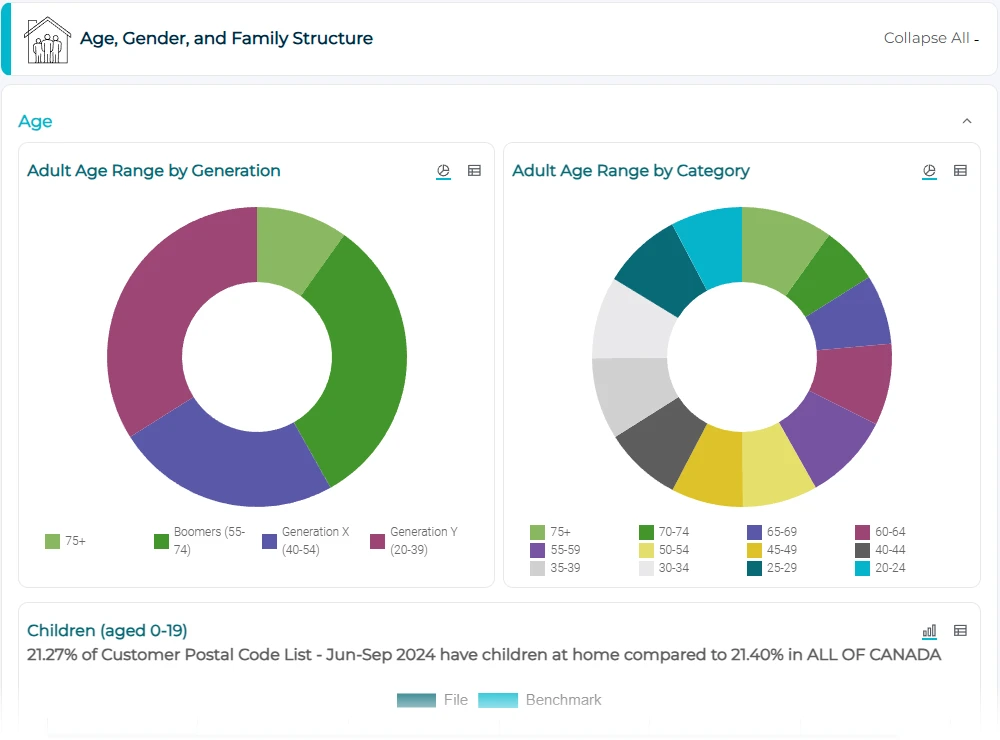The image size is (1000, 740).
Task: Switch Generation chart to table view
Action: (475, 171)
